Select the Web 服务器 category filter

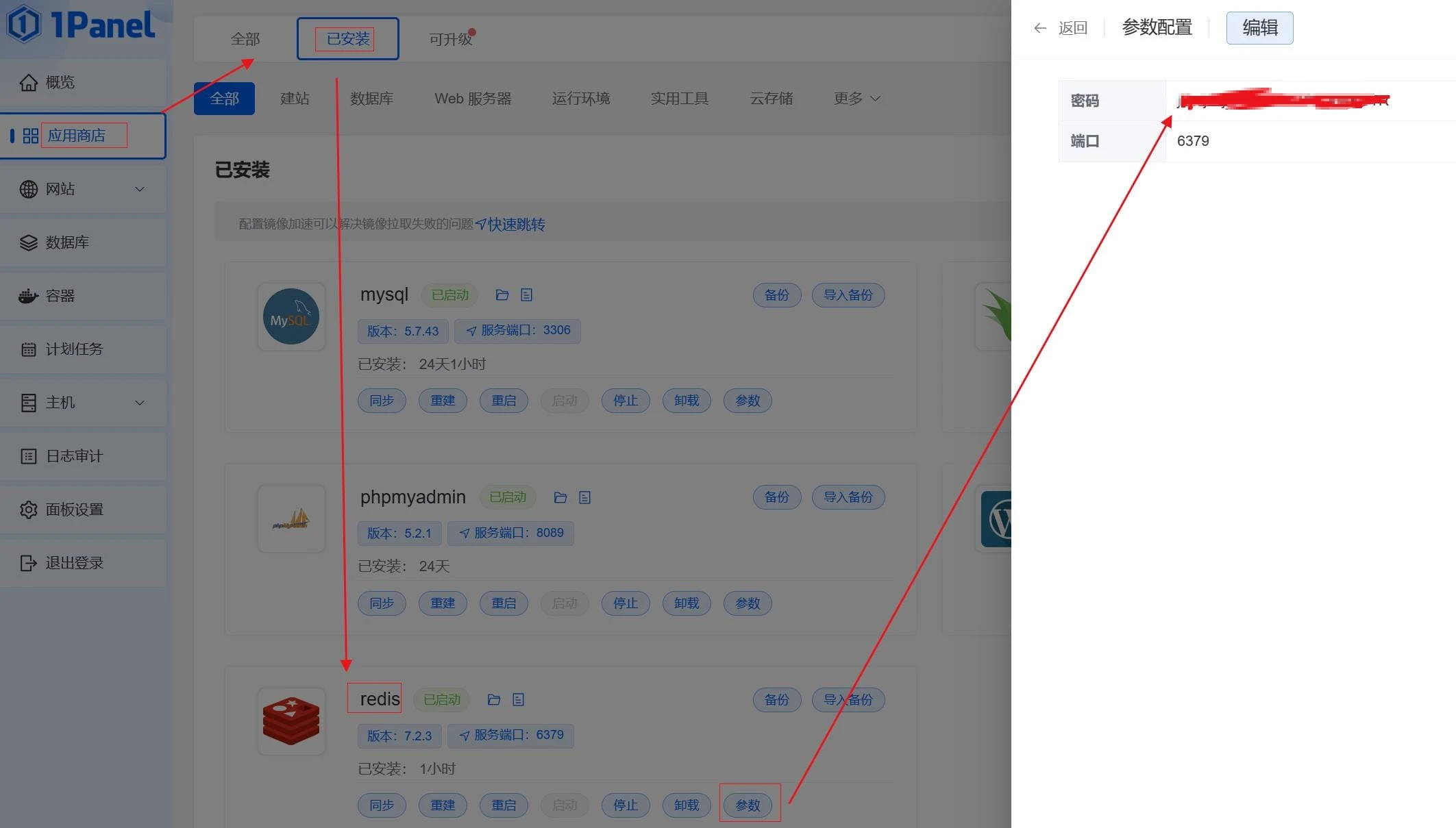coord(473,99)
